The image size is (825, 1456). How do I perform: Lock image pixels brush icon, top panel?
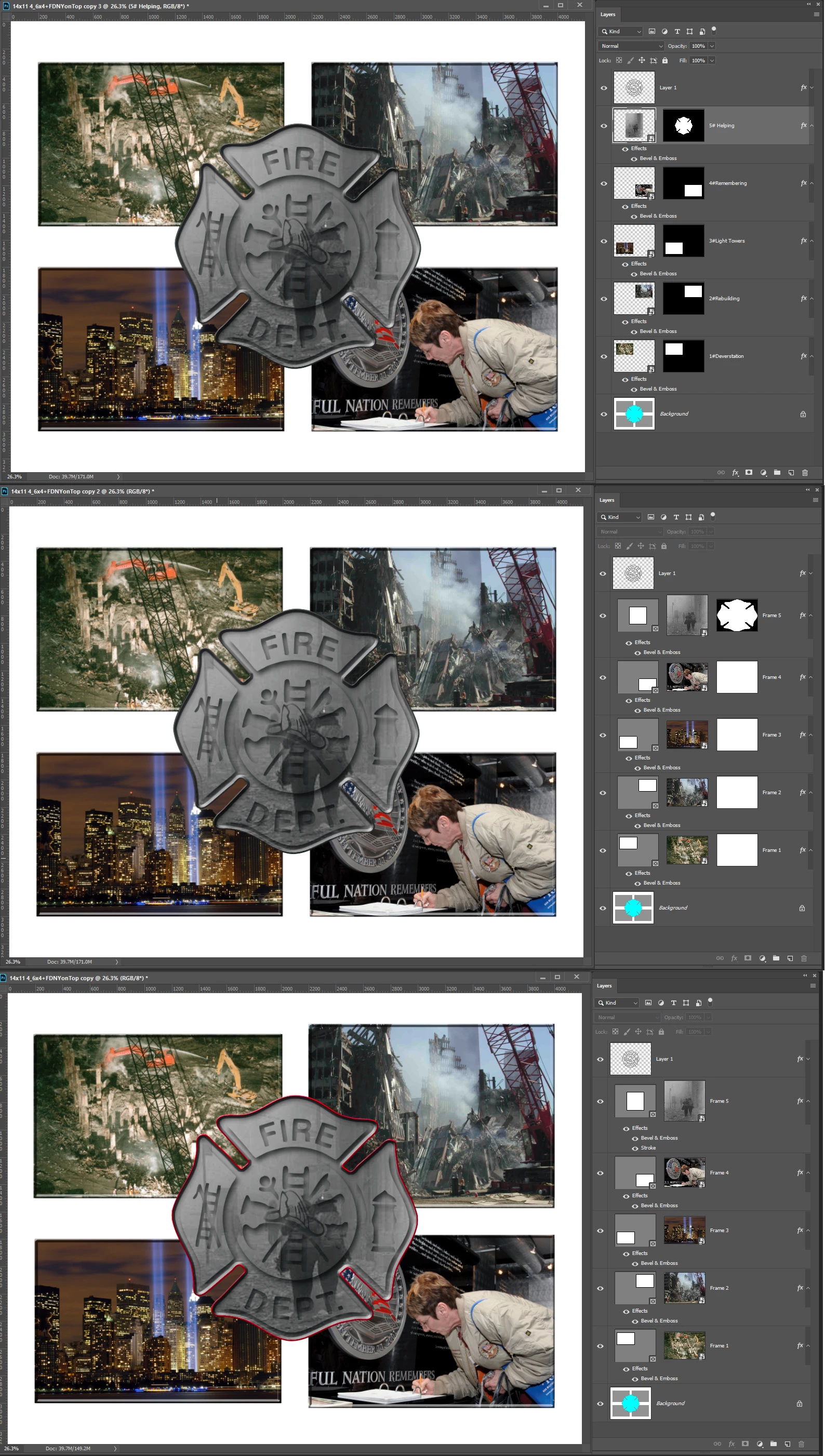(630, 60)
